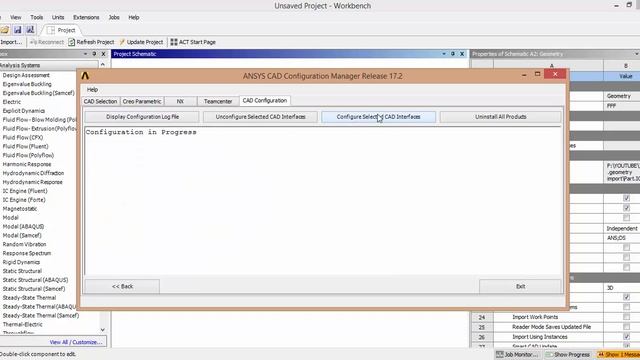Viewport: 640px width, 360px height.
Task: Click the Reconnect toolbar item
Action: pos(47,42)
